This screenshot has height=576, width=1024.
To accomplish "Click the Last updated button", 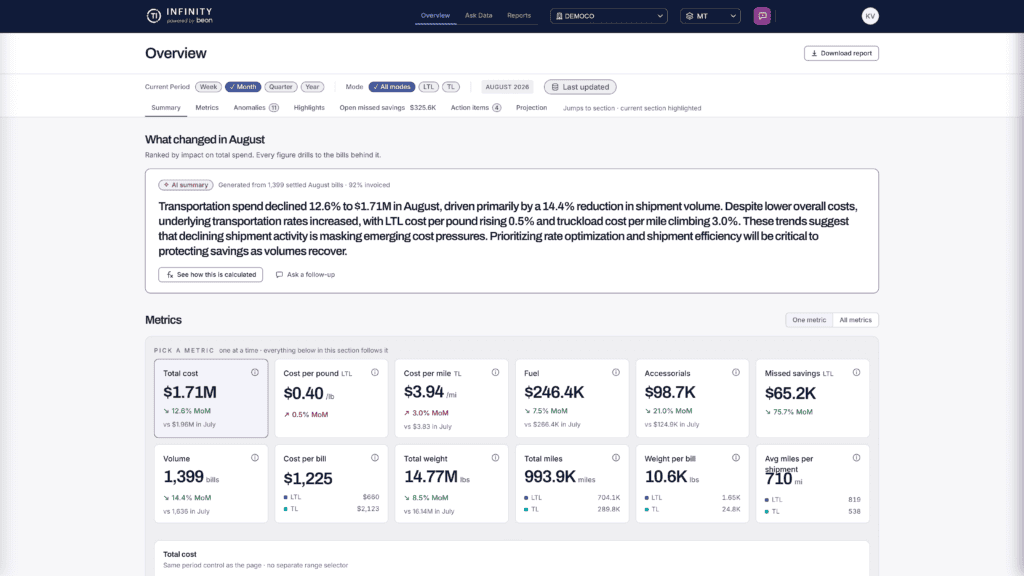I will [x=580, y=87].
